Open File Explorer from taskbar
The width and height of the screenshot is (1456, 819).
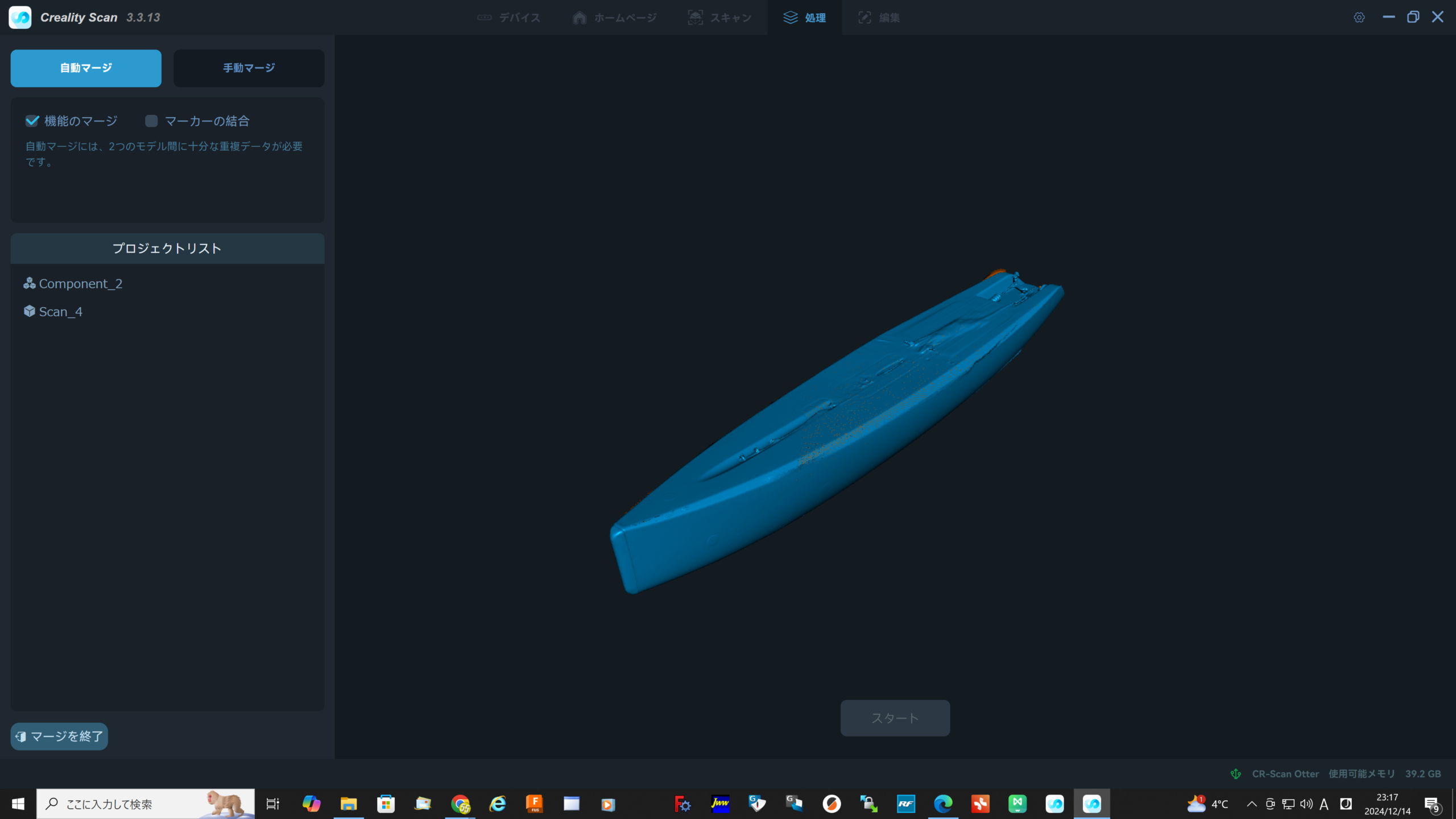(x=348, y=804)
